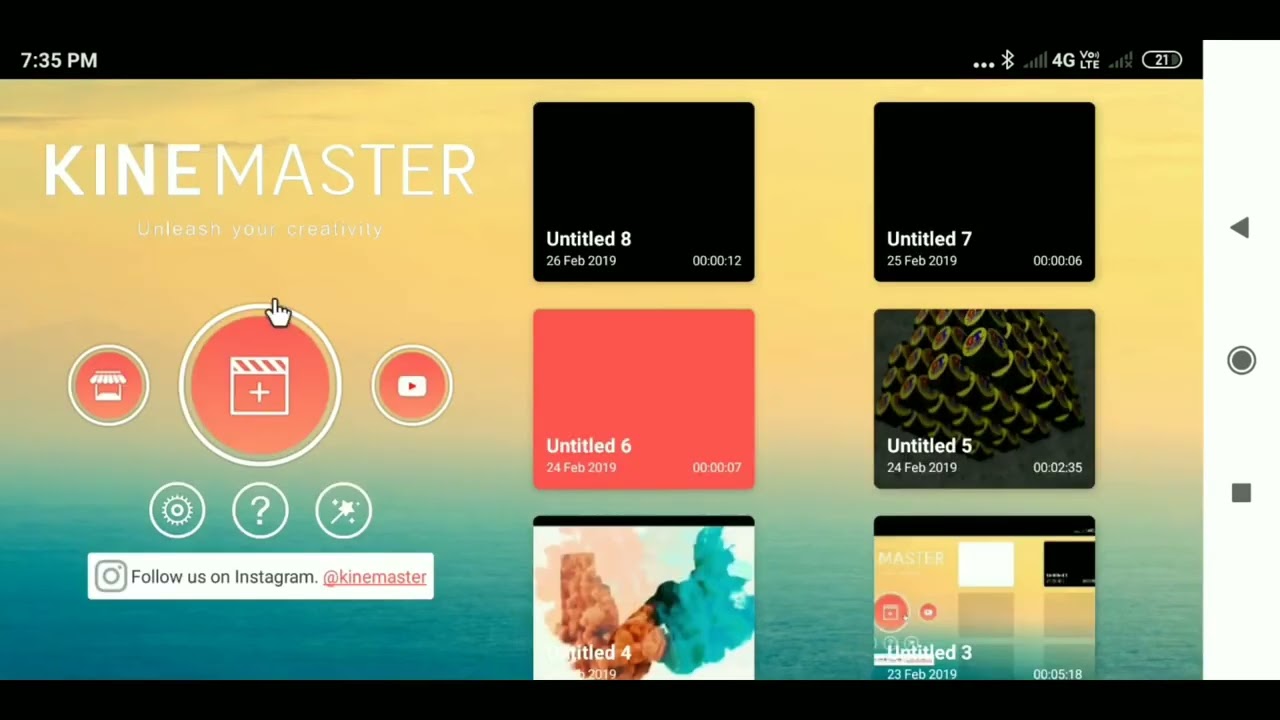
Task: Click the KINEMASTER logo title
Action: pos(260,171)
